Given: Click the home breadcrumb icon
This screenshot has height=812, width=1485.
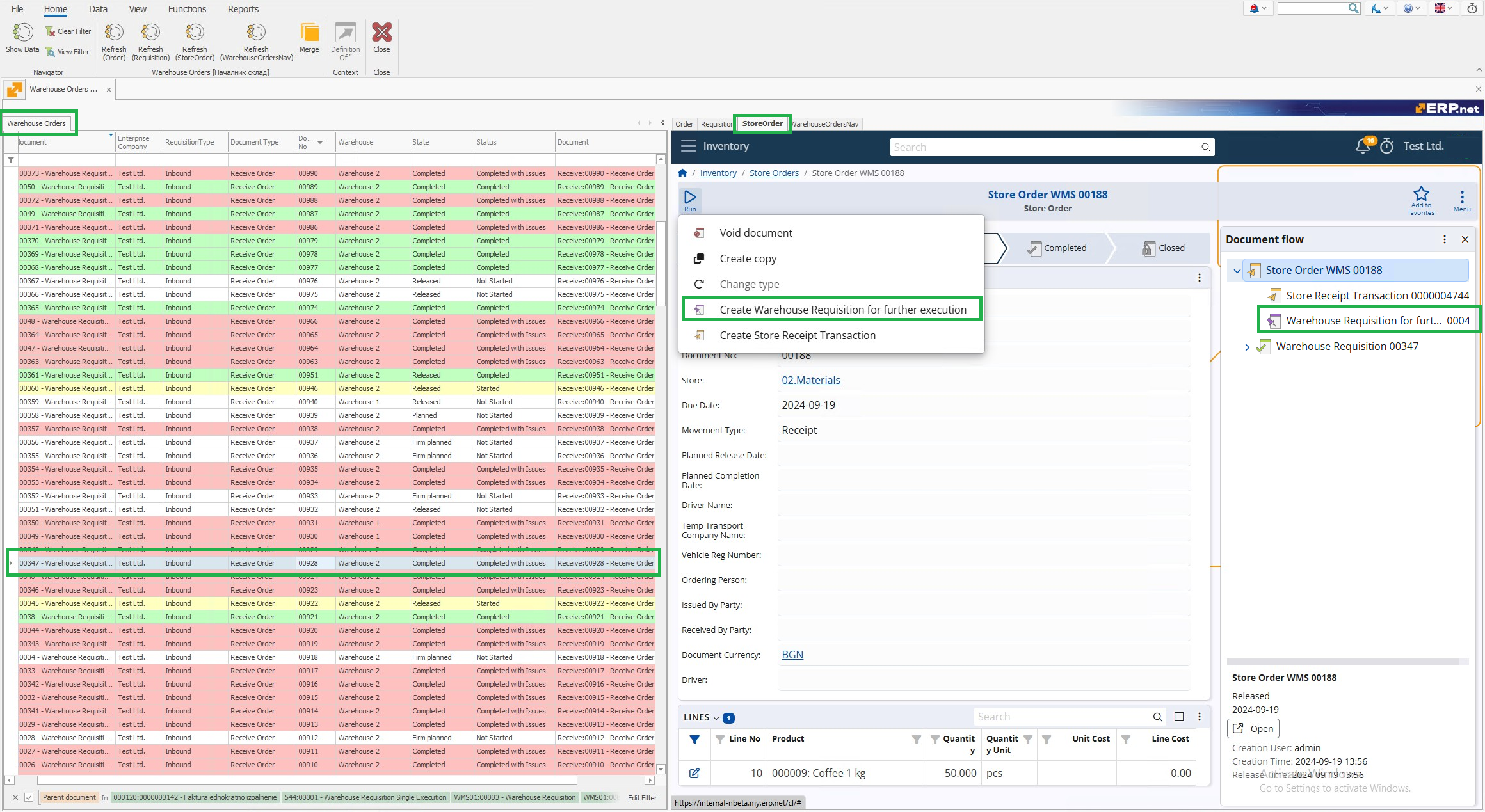Looking at the screenshot, I should (682, 173).
